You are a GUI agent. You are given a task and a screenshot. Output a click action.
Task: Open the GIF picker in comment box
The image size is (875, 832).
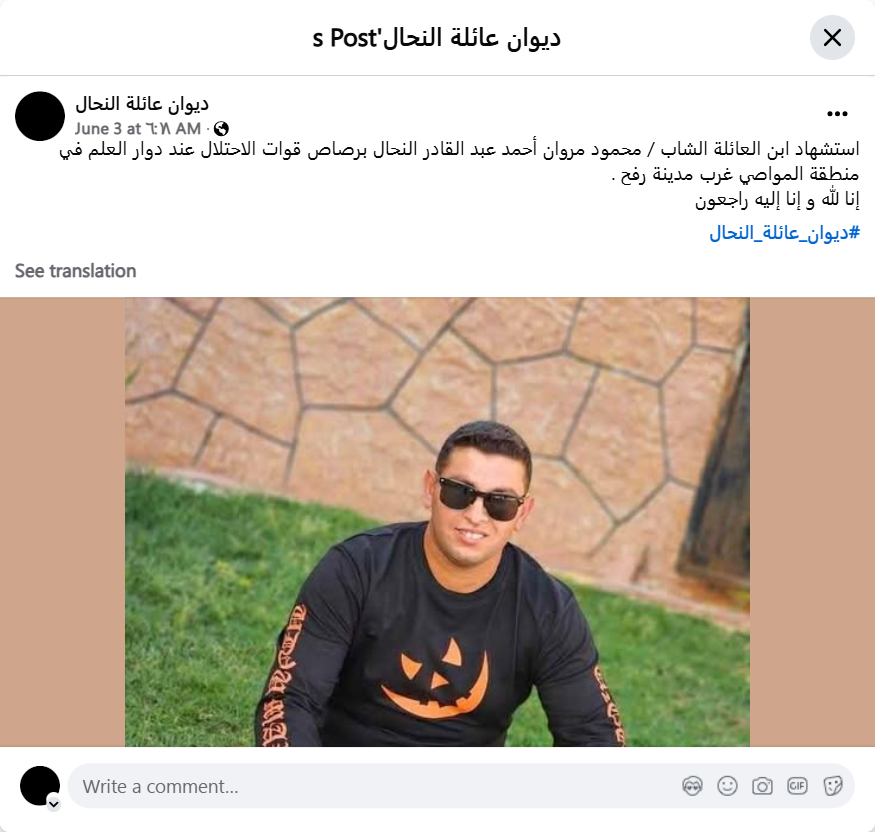click(x=797, y=786)
